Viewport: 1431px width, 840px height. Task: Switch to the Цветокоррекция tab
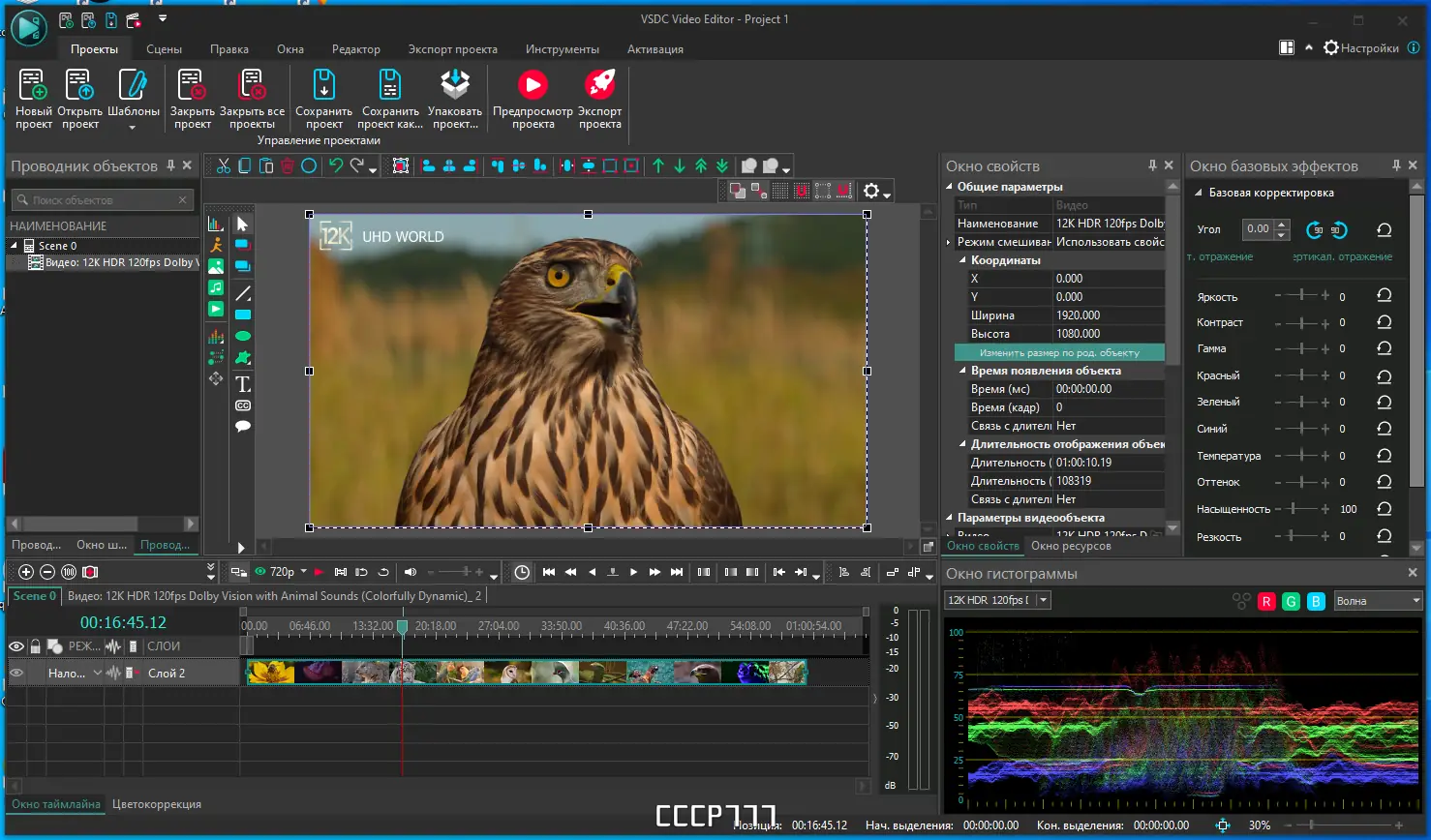tap(157, 804)
